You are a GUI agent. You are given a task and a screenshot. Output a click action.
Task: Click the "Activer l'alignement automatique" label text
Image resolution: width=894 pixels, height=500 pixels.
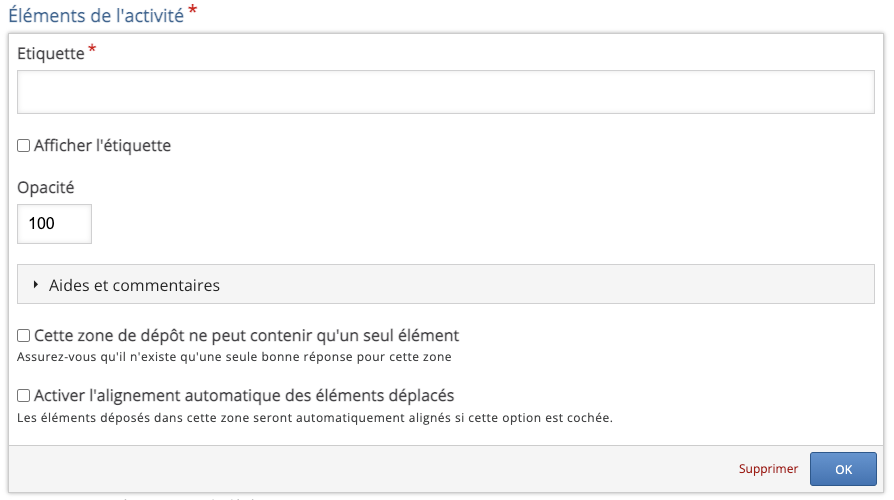point(244,396)
